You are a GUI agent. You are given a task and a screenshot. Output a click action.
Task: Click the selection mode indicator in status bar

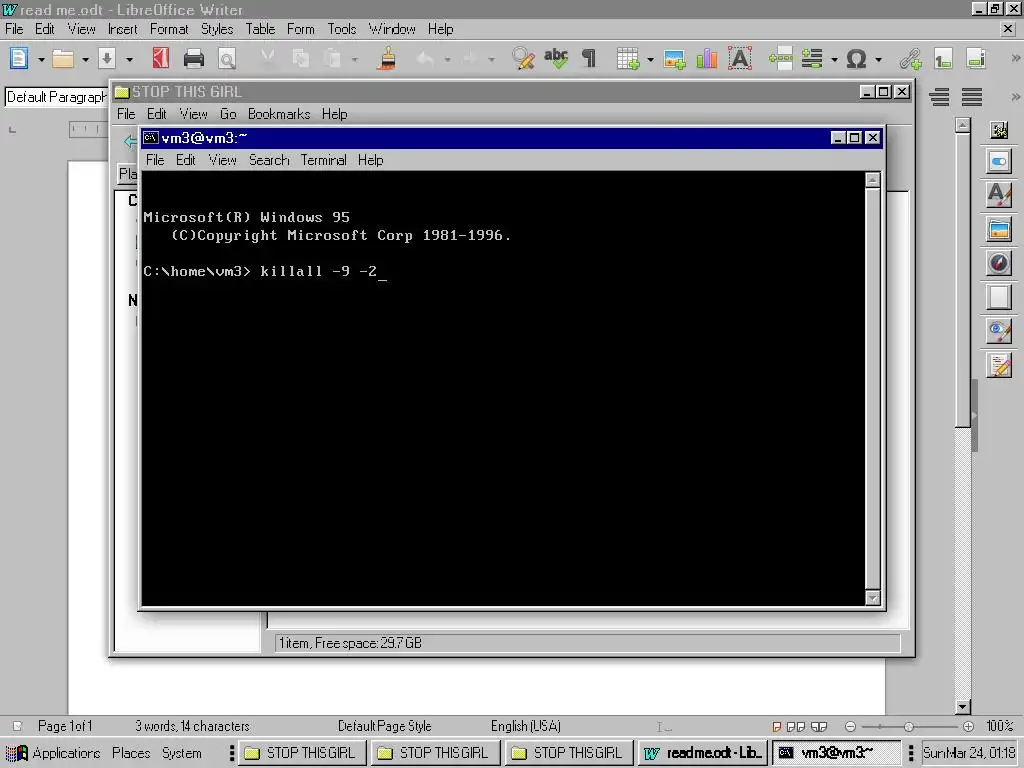664,726
